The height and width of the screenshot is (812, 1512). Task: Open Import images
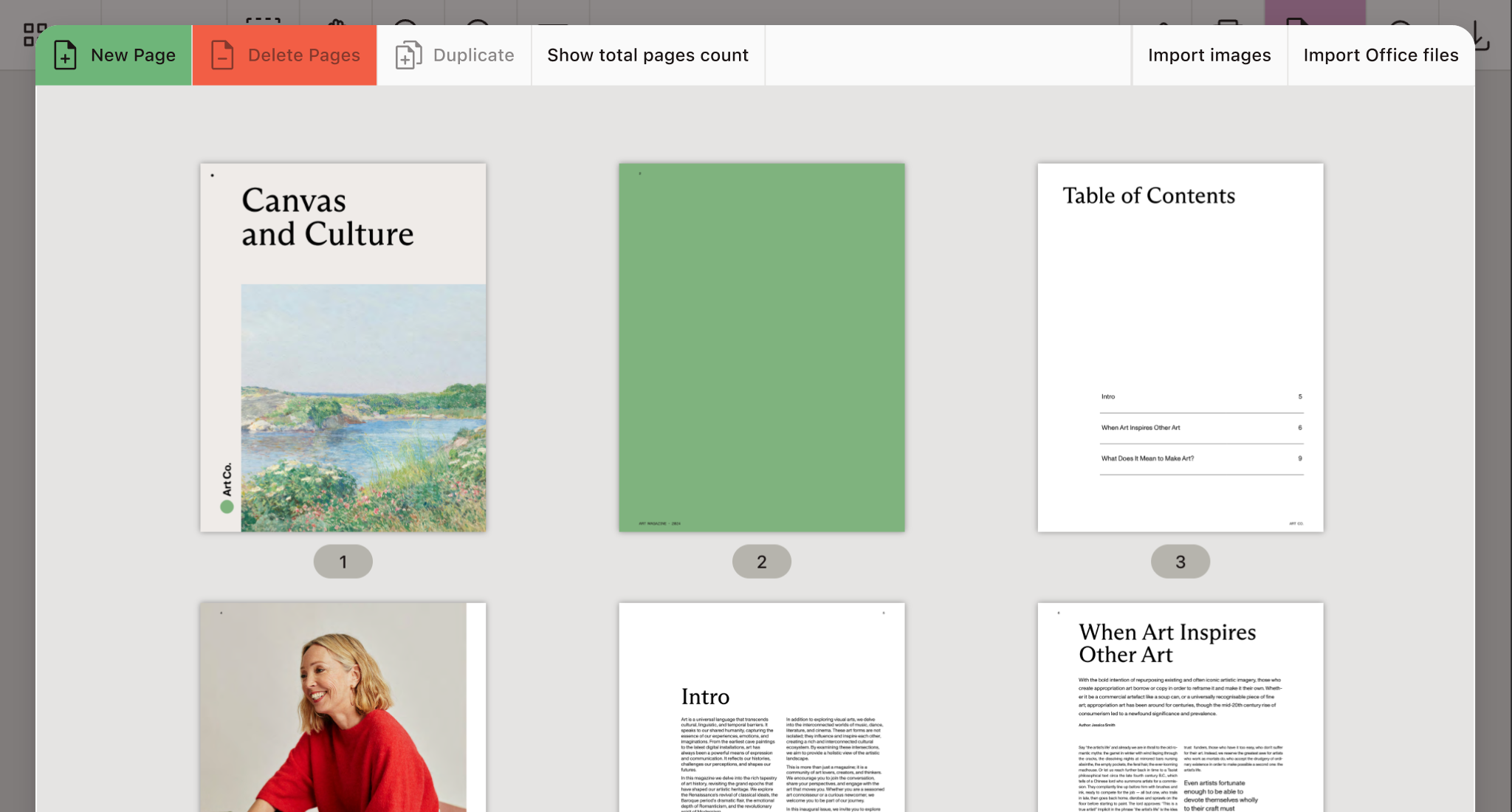1209,55
